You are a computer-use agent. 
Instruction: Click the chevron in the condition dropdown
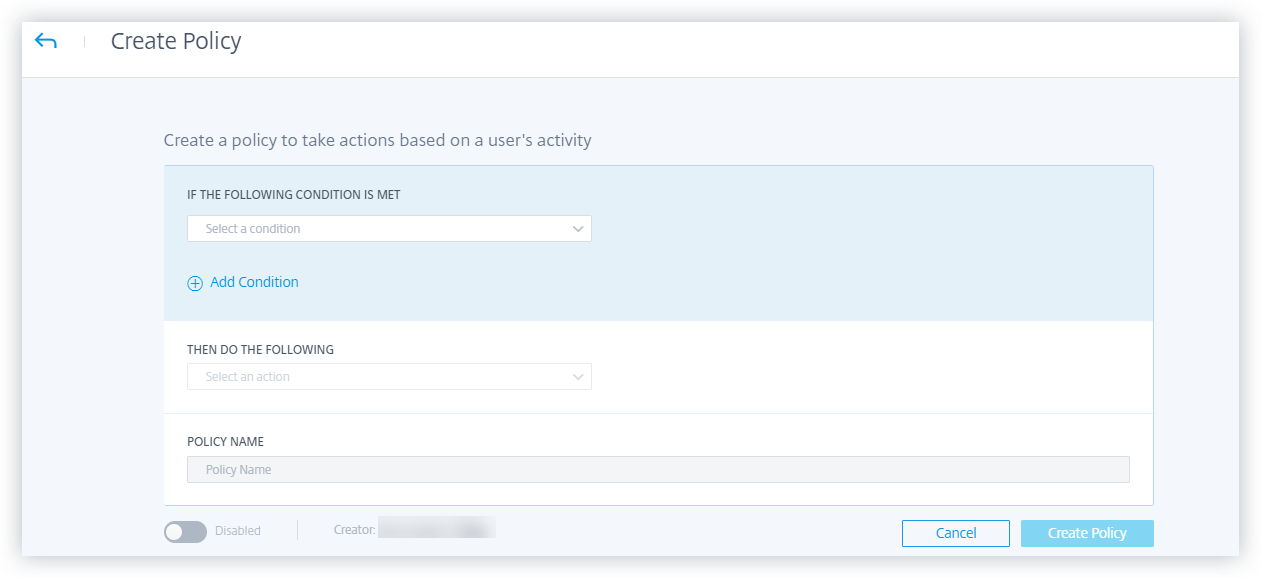578,229
